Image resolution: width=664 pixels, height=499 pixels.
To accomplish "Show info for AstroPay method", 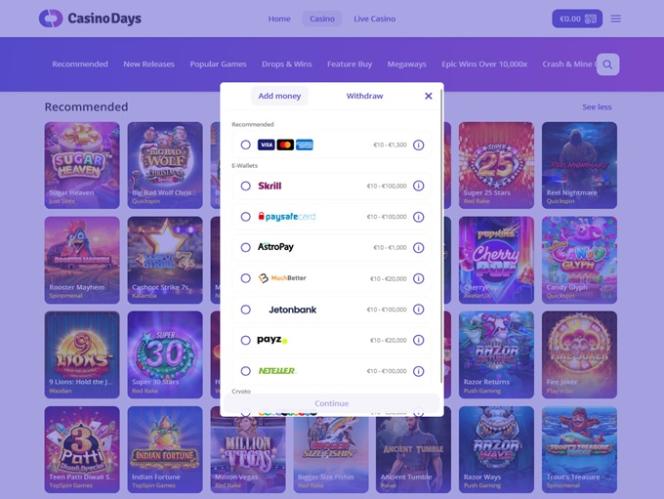I will (x=418, y=248).
